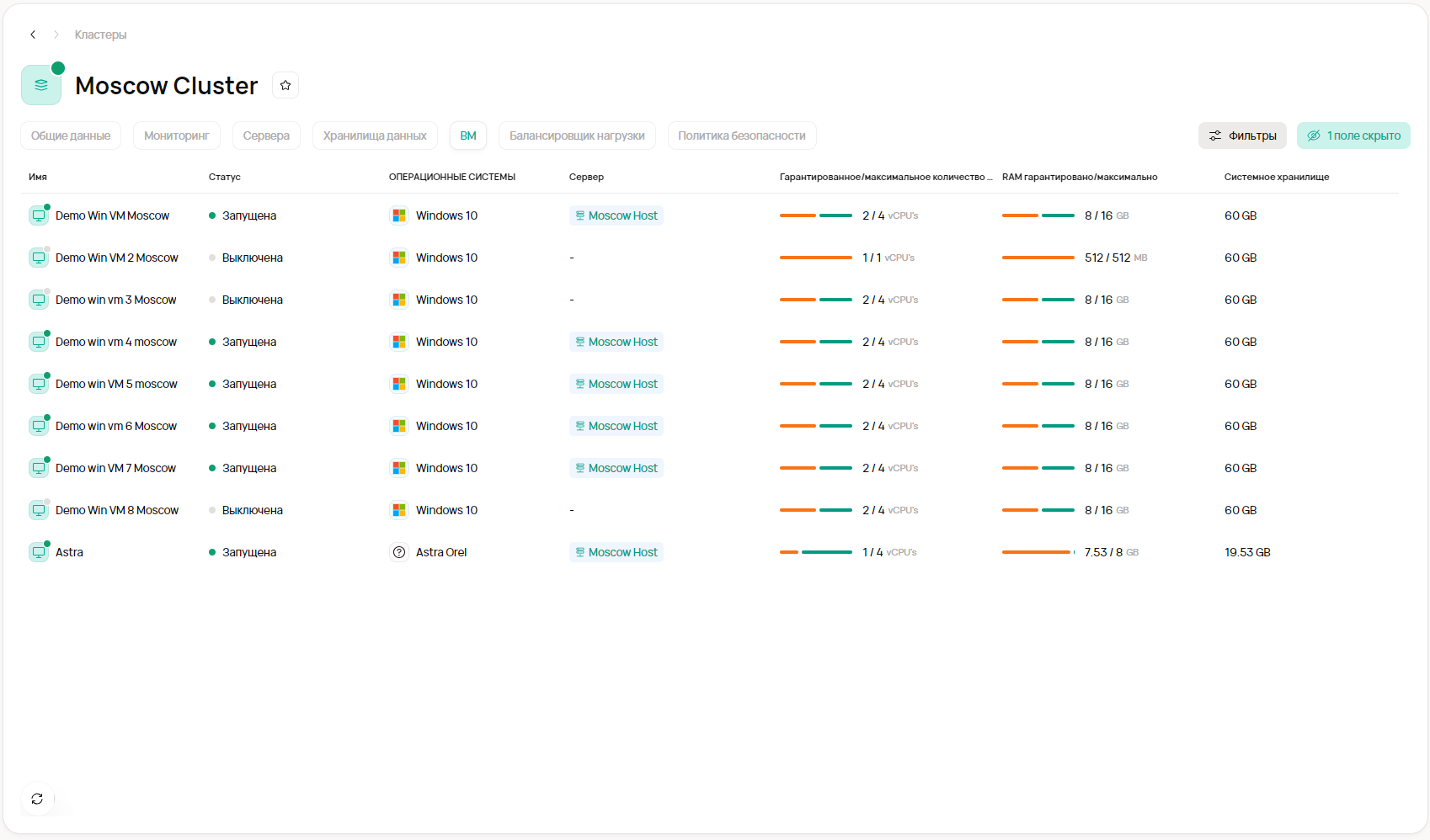Screen dimensions: 1430x840
Task: Click the monitor icon for Demo Win VM 8 Moscow
Action: coord(39,510)
